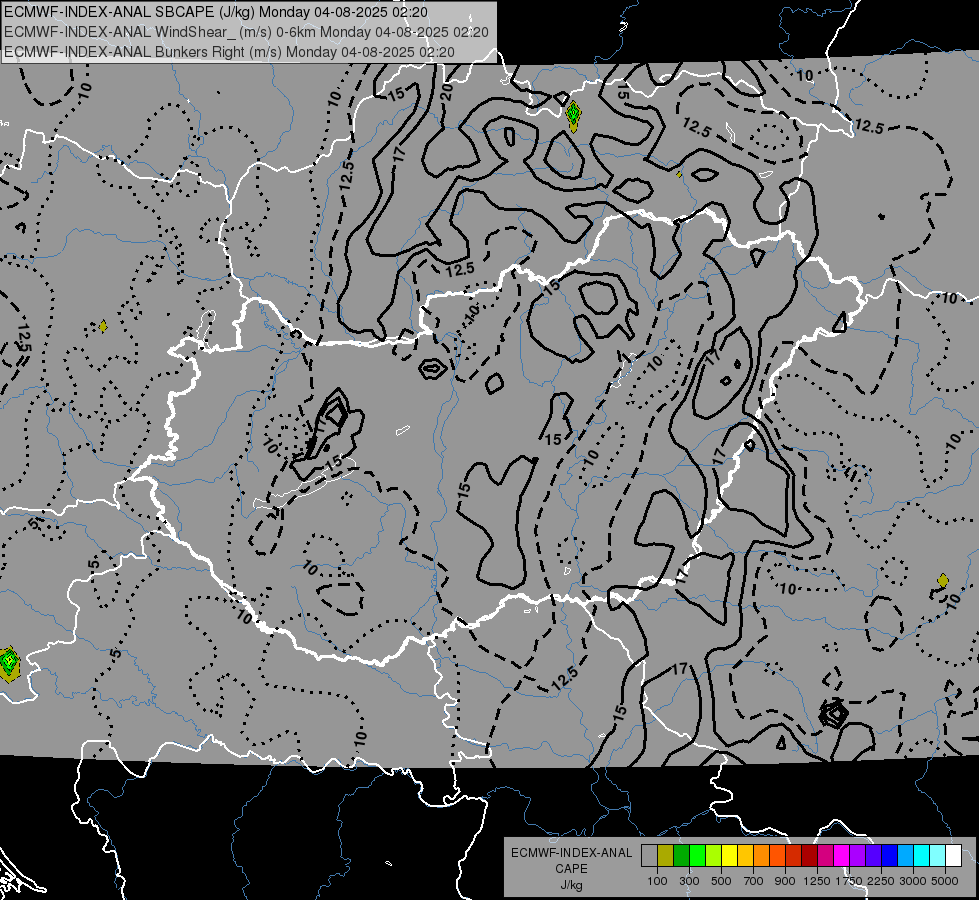Click the 700 value under the color bar
This screenshot has height=900, width=979.
coord(754,881)
